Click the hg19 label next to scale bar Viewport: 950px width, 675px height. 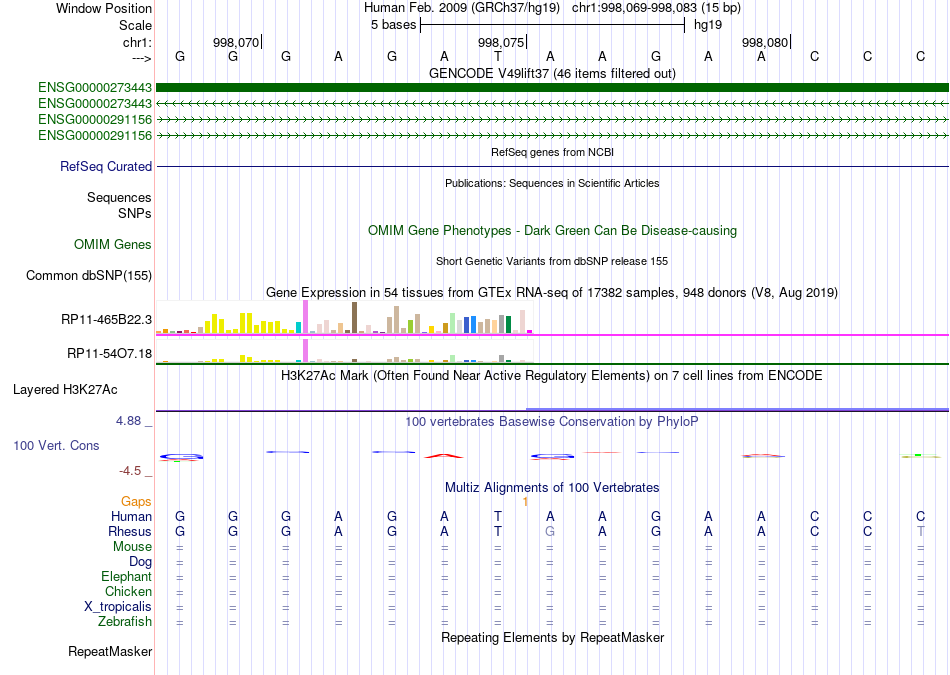point(708,25)
